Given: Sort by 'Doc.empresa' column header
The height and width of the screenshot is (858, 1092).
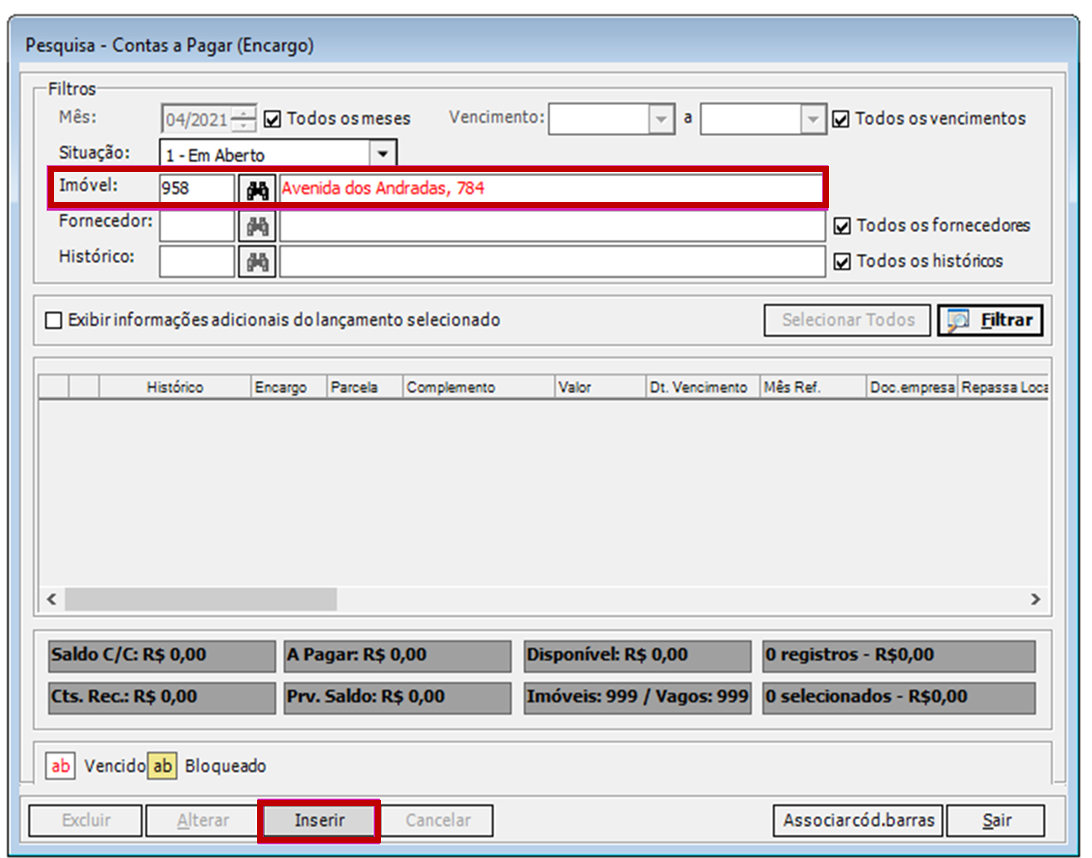Looking at the screenshot, I should click(912, 387).
